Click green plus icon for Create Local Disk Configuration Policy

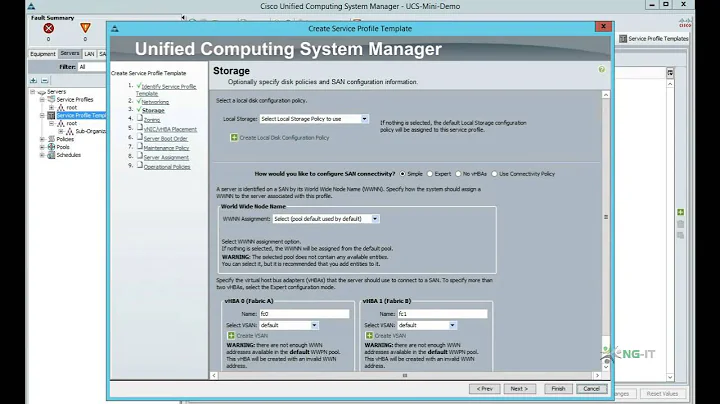(x=234, y=137)
